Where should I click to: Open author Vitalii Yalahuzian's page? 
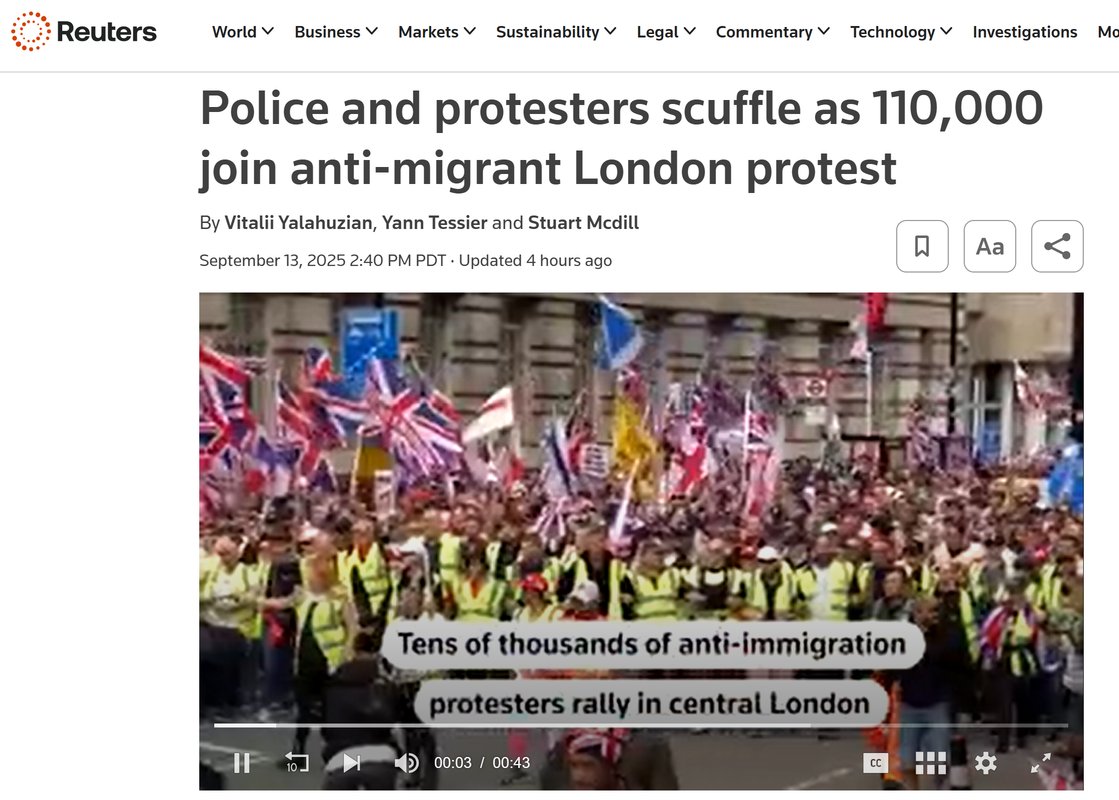(298, 223)
